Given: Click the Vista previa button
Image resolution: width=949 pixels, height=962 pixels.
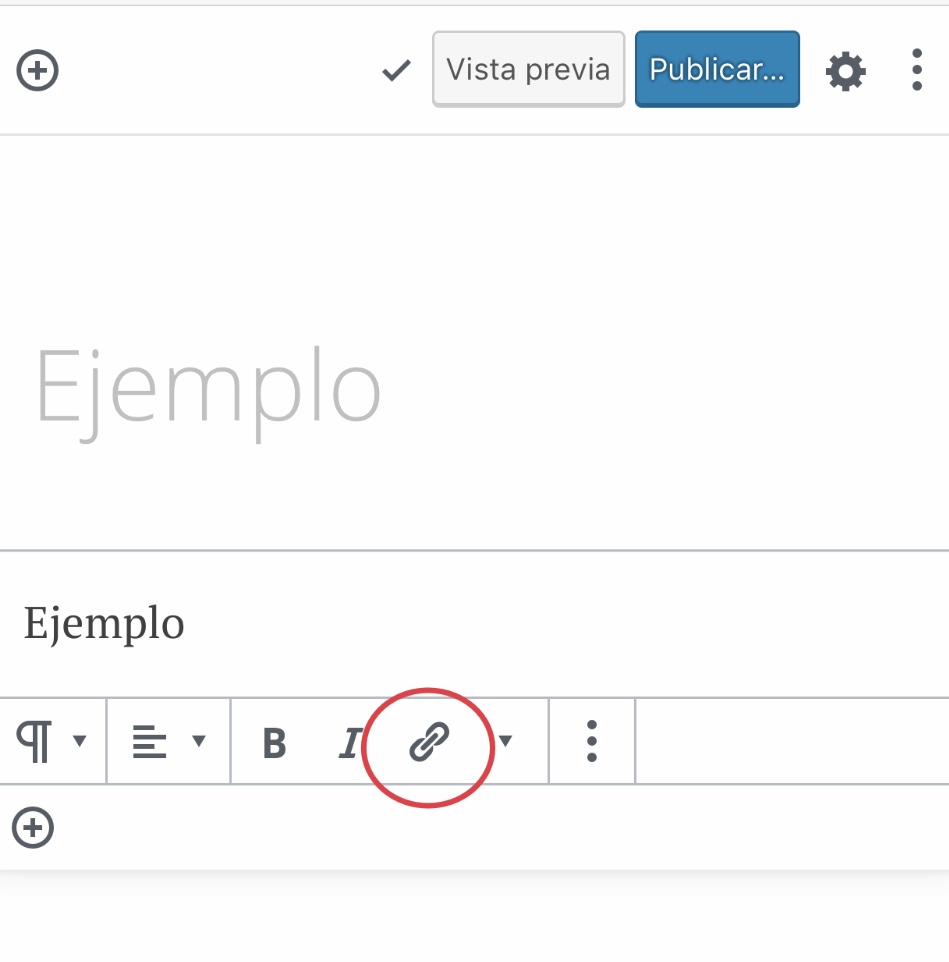Looking at the screenshot, I should (x=528, y=69).
